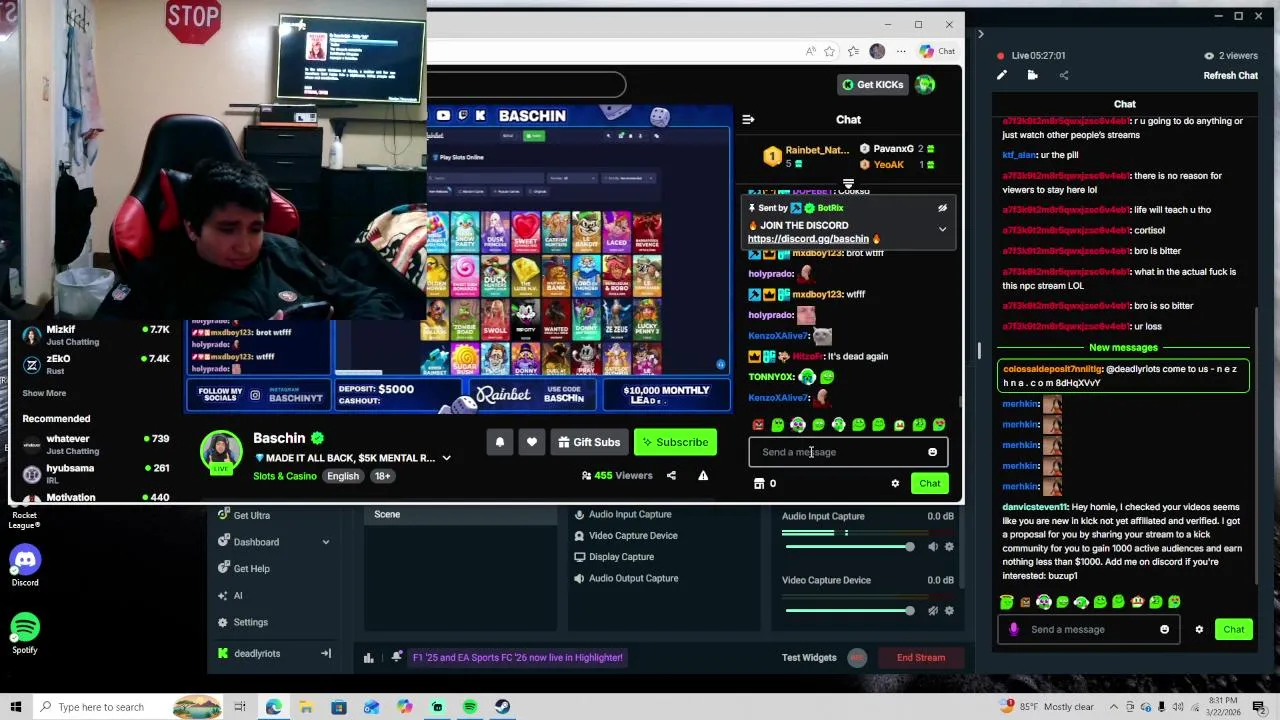The image size is (1280, 720).
Task: Unmute Video Capture Device in mixer
Action: click(x=933, y=611)
